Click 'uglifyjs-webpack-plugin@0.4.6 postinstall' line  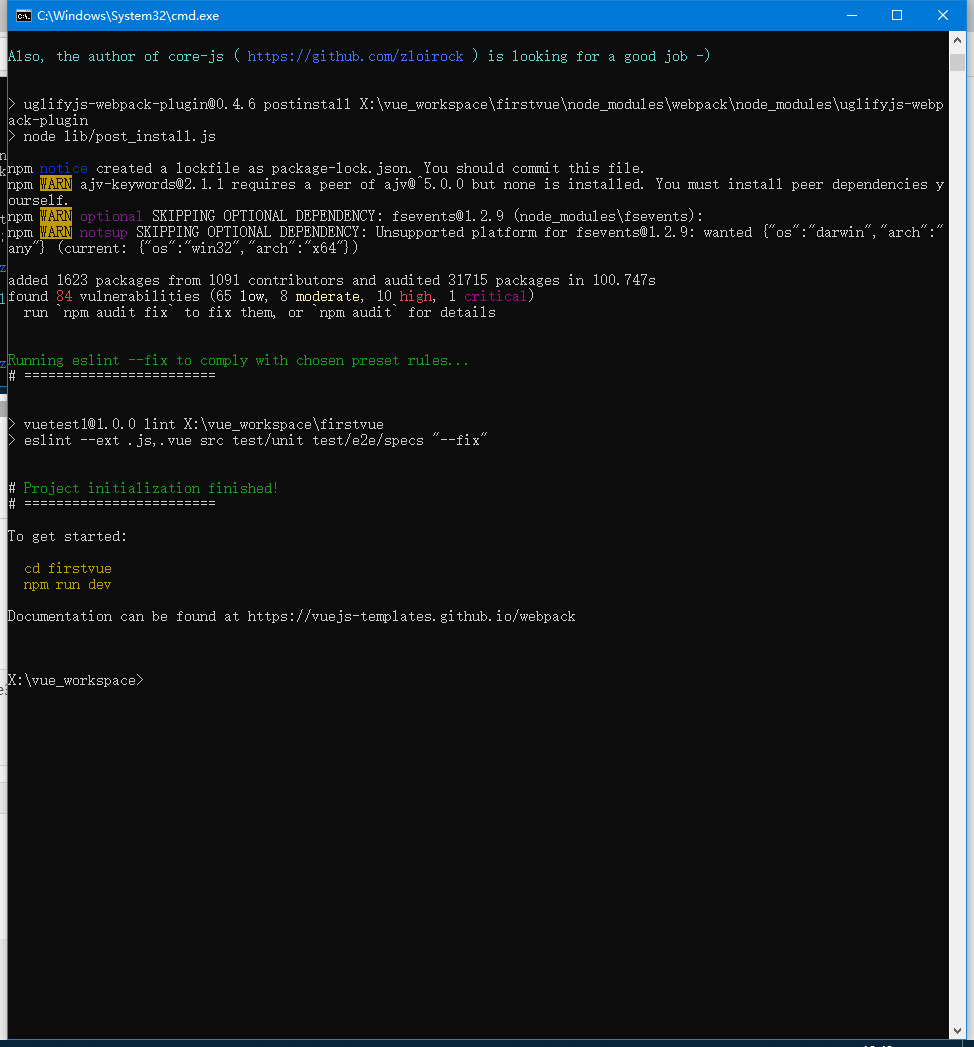click(x=475, y=112)
